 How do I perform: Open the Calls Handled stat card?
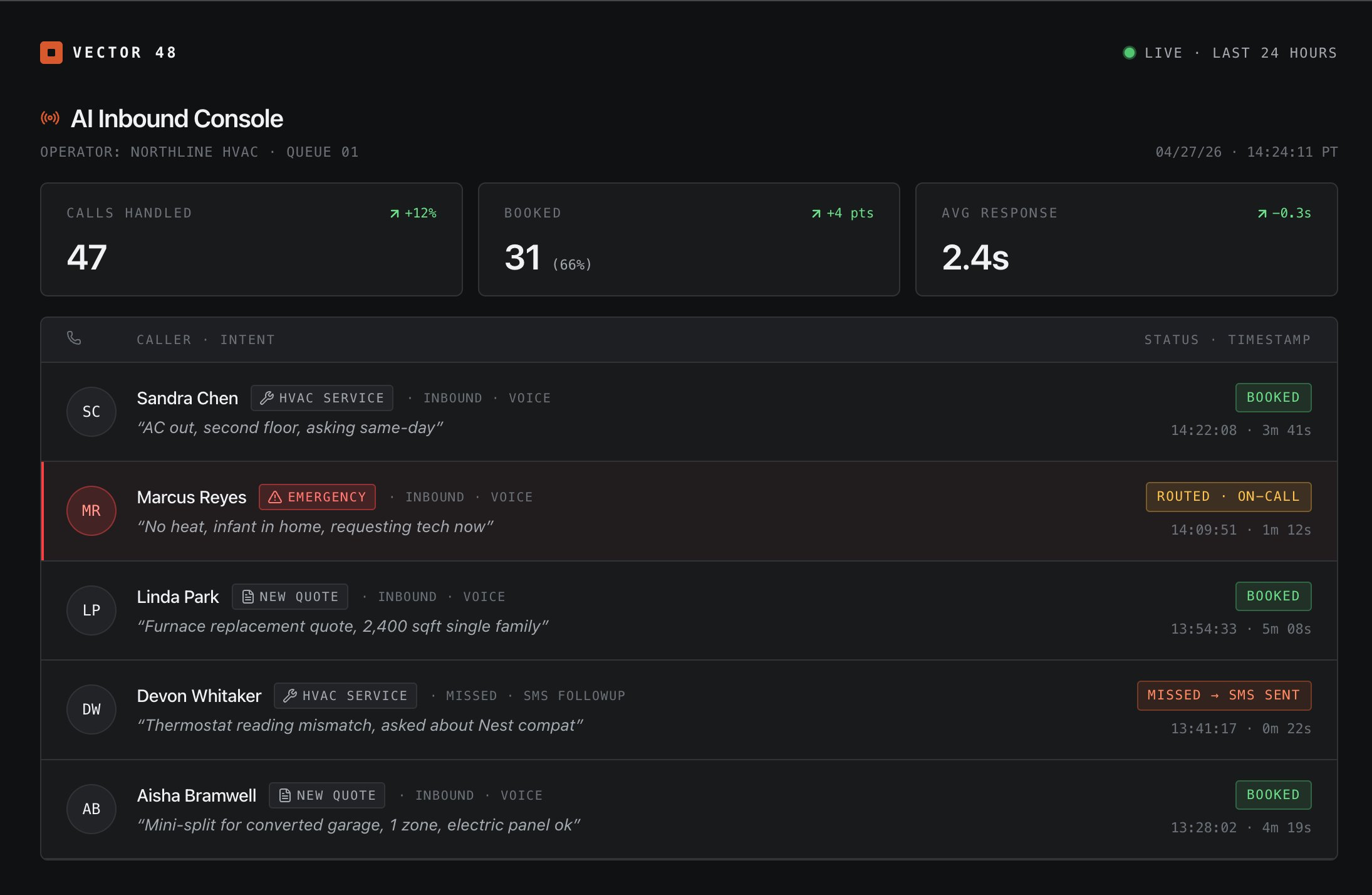tap(251, 239)
